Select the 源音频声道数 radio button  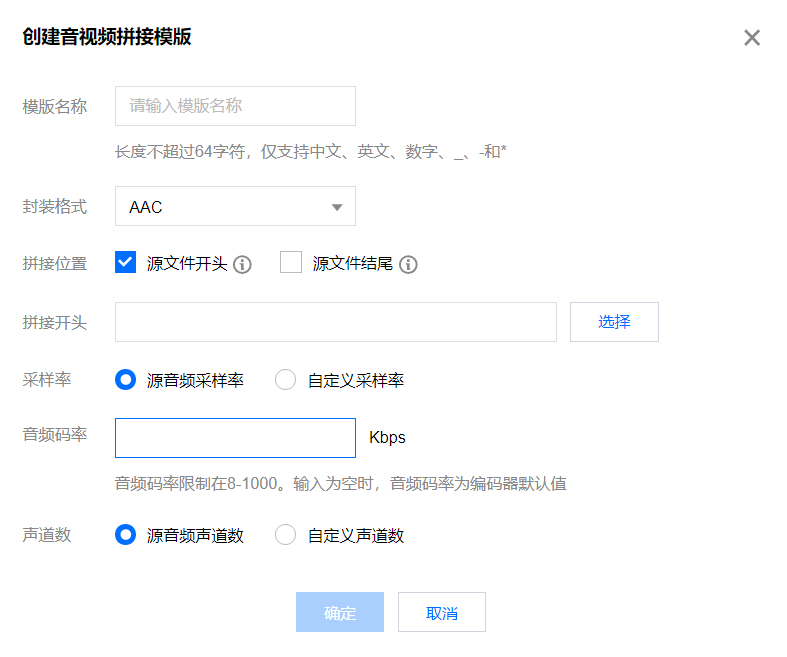[x=125, y=535]
